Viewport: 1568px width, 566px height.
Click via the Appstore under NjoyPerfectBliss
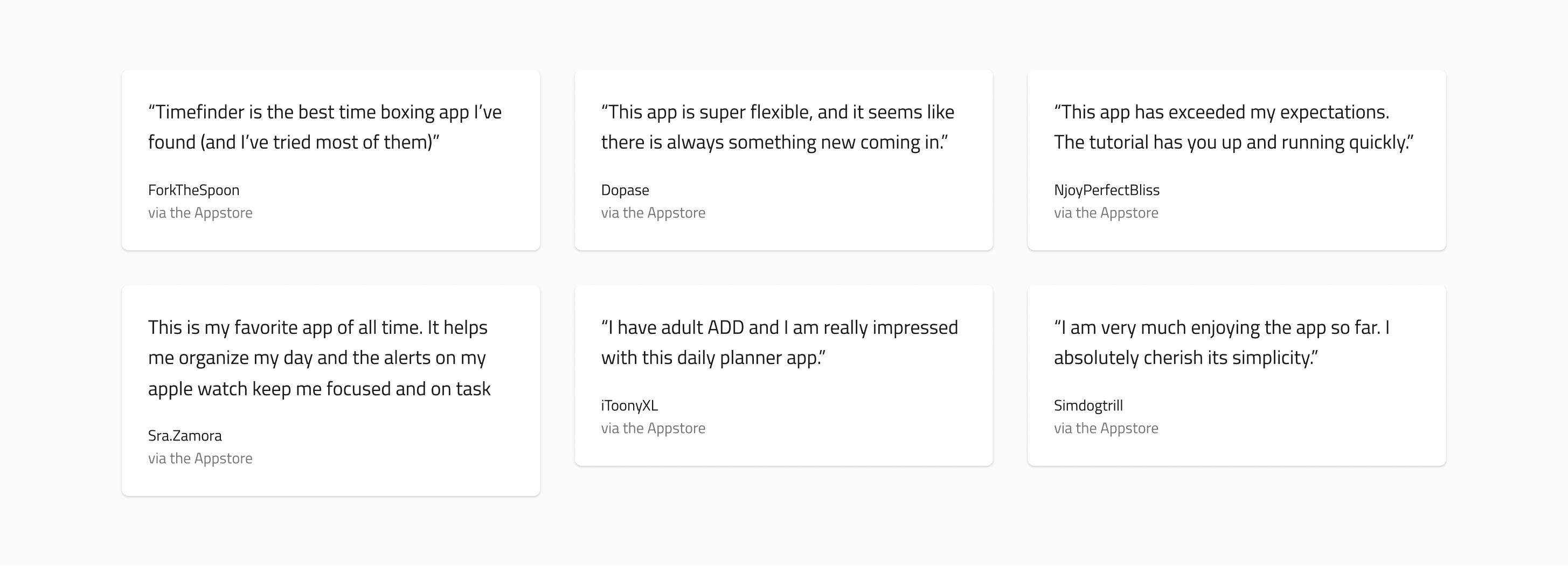1106,213
